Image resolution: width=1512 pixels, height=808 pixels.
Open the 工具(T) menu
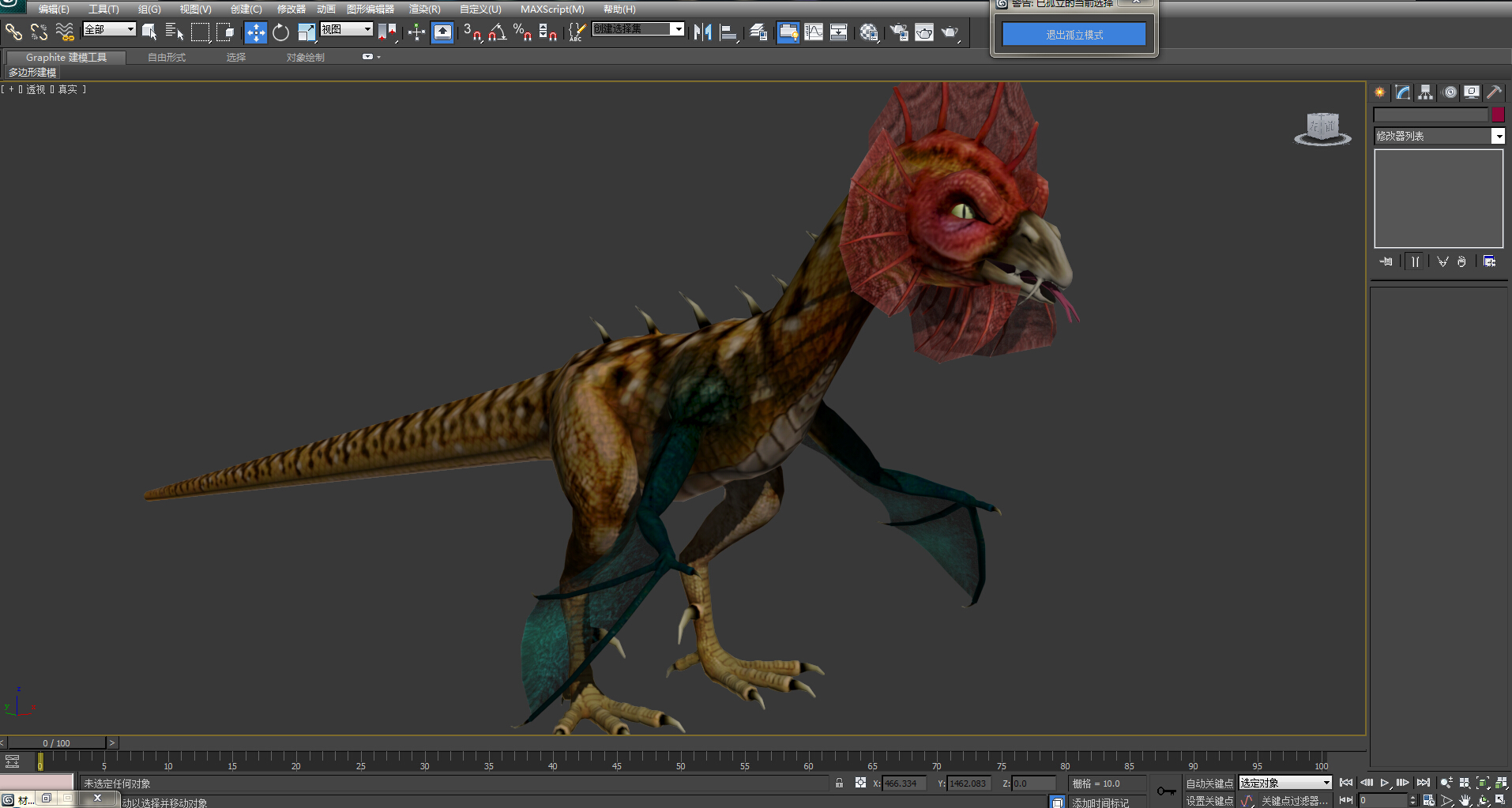103,9
